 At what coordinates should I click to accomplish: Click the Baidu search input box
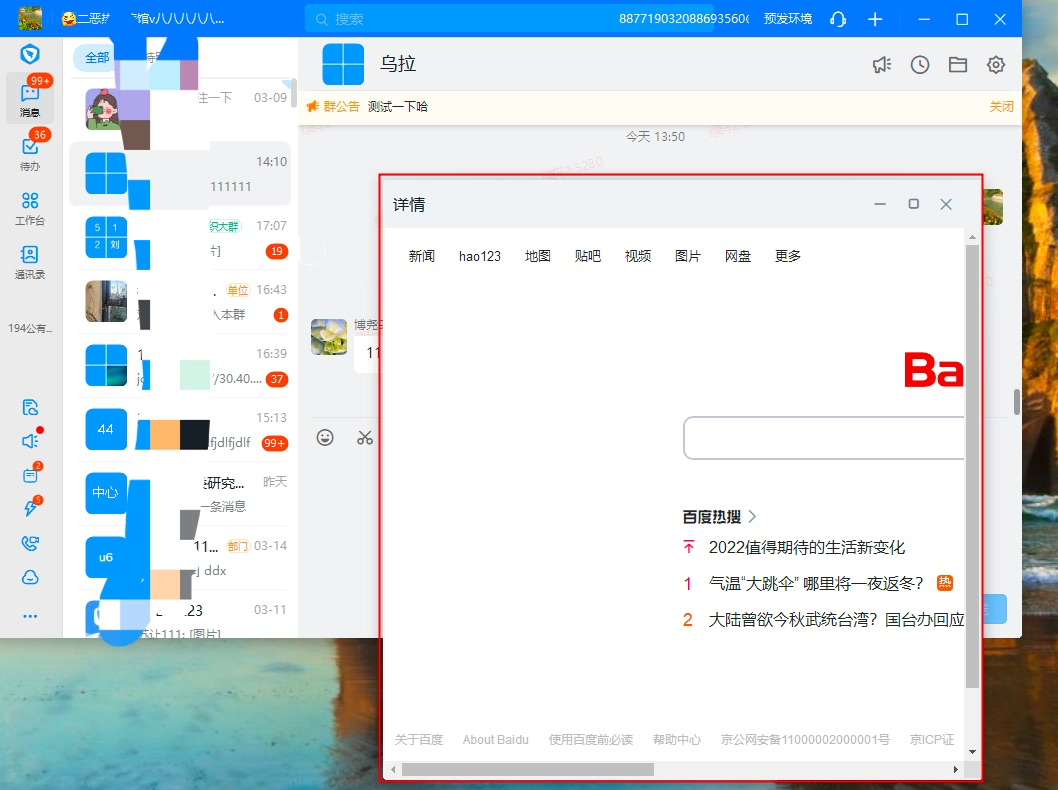pos(823,438)
